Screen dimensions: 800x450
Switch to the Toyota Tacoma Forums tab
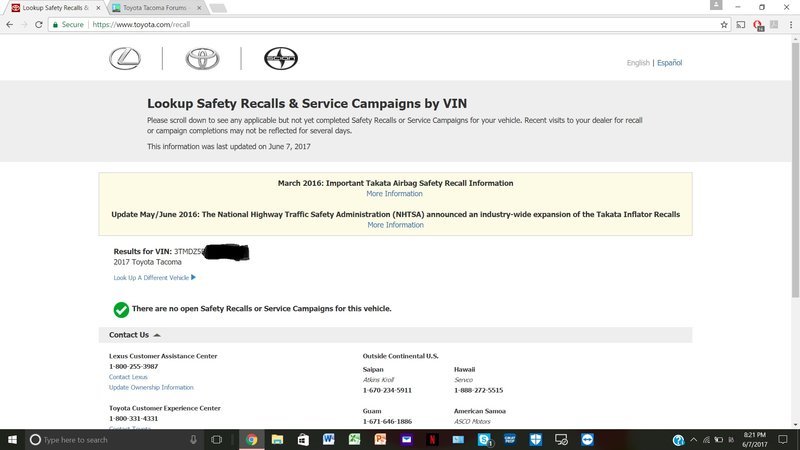tap(155, 8)
